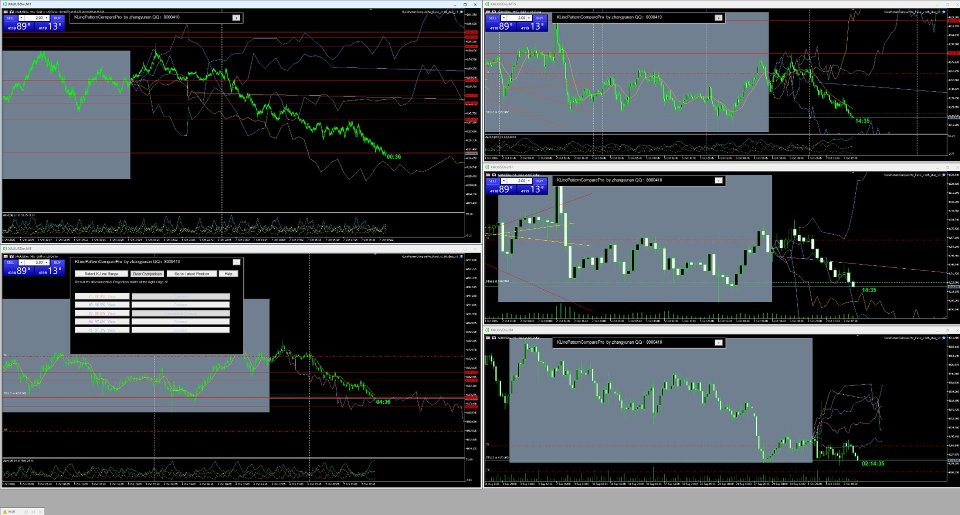Click BUY in the top-left chart's trade panel
Viewport: 960px width, 515px height.
pyautogui.click(x=57, y=18)
